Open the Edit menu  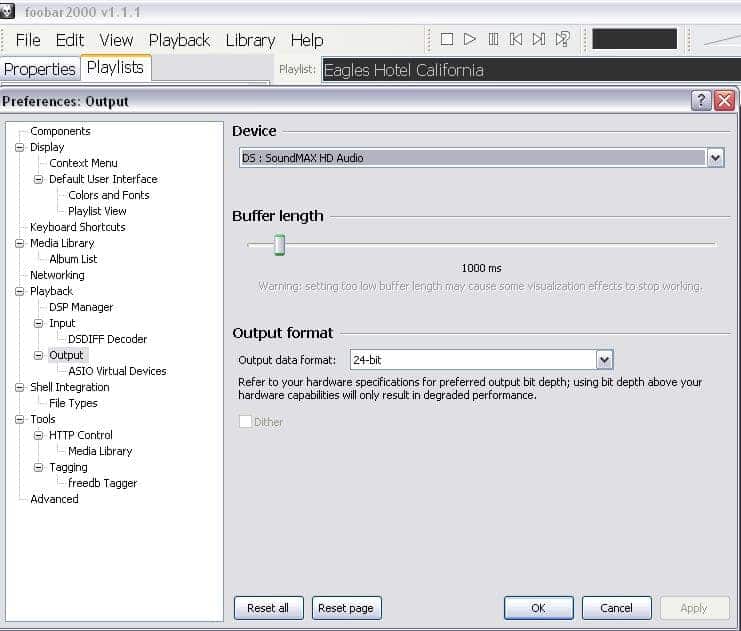click(x=69, y=40)
